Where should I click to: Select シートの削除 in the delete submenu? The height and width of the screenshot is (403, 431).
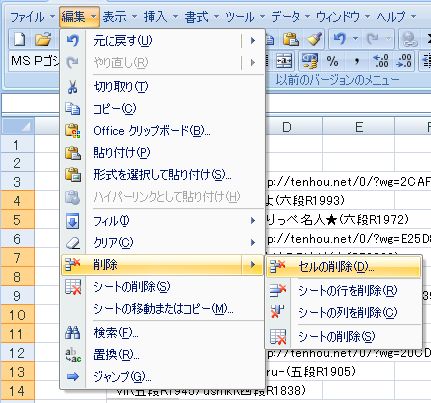343,337
